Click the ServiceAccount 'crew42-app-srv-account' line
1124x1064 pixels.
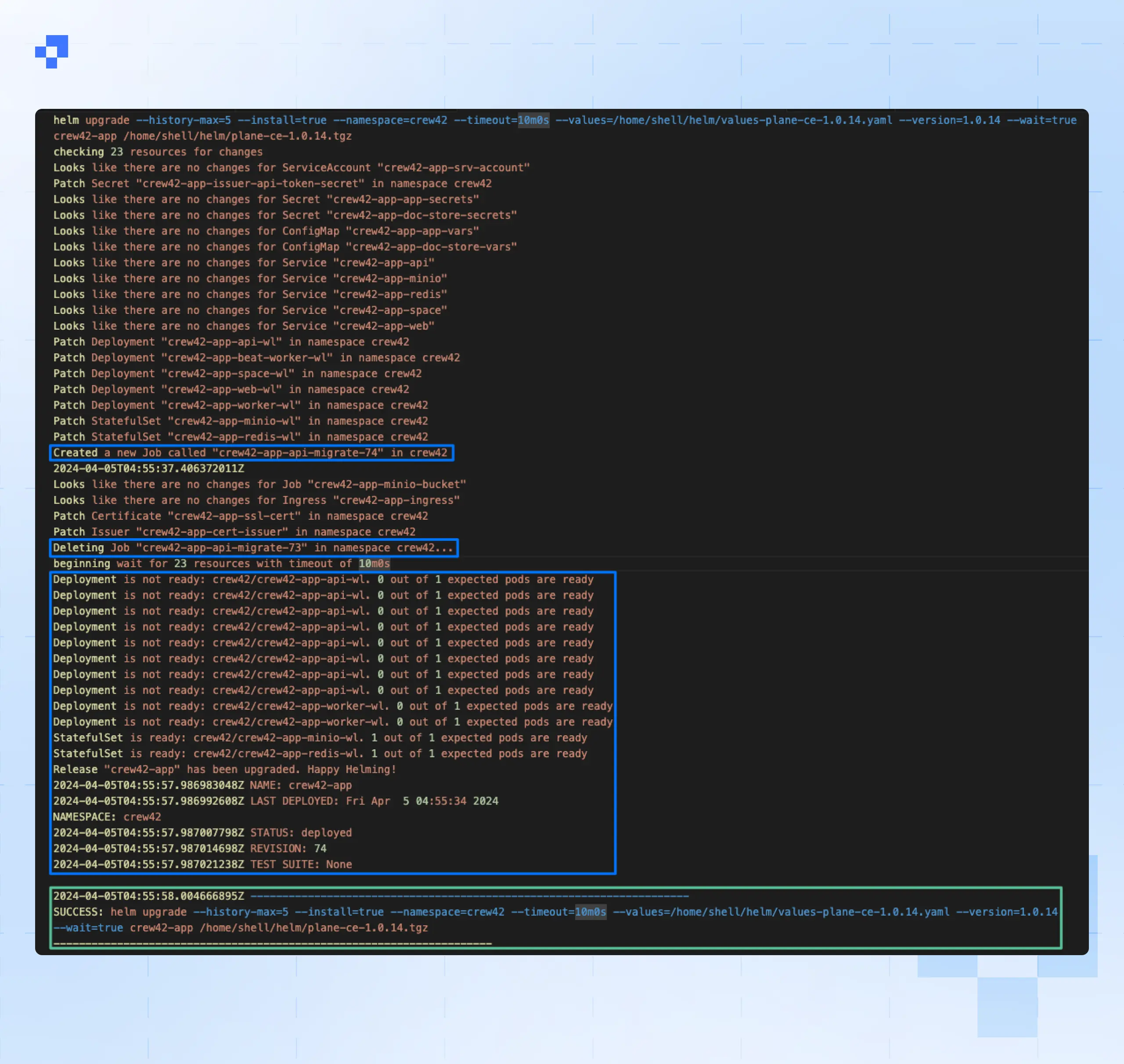tap(291, 168)
